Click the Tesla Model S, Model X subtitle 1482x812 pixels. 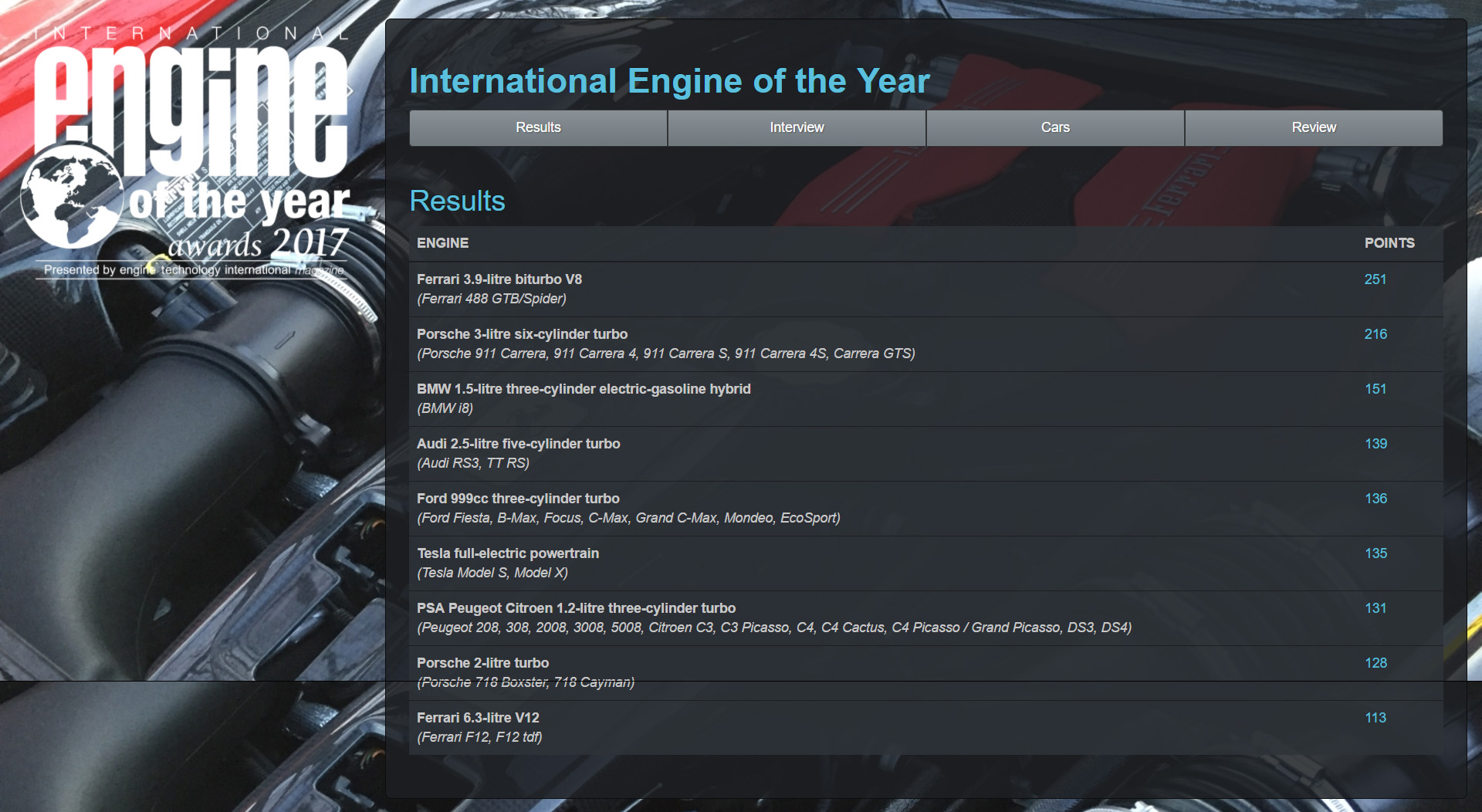pos(492,573)
